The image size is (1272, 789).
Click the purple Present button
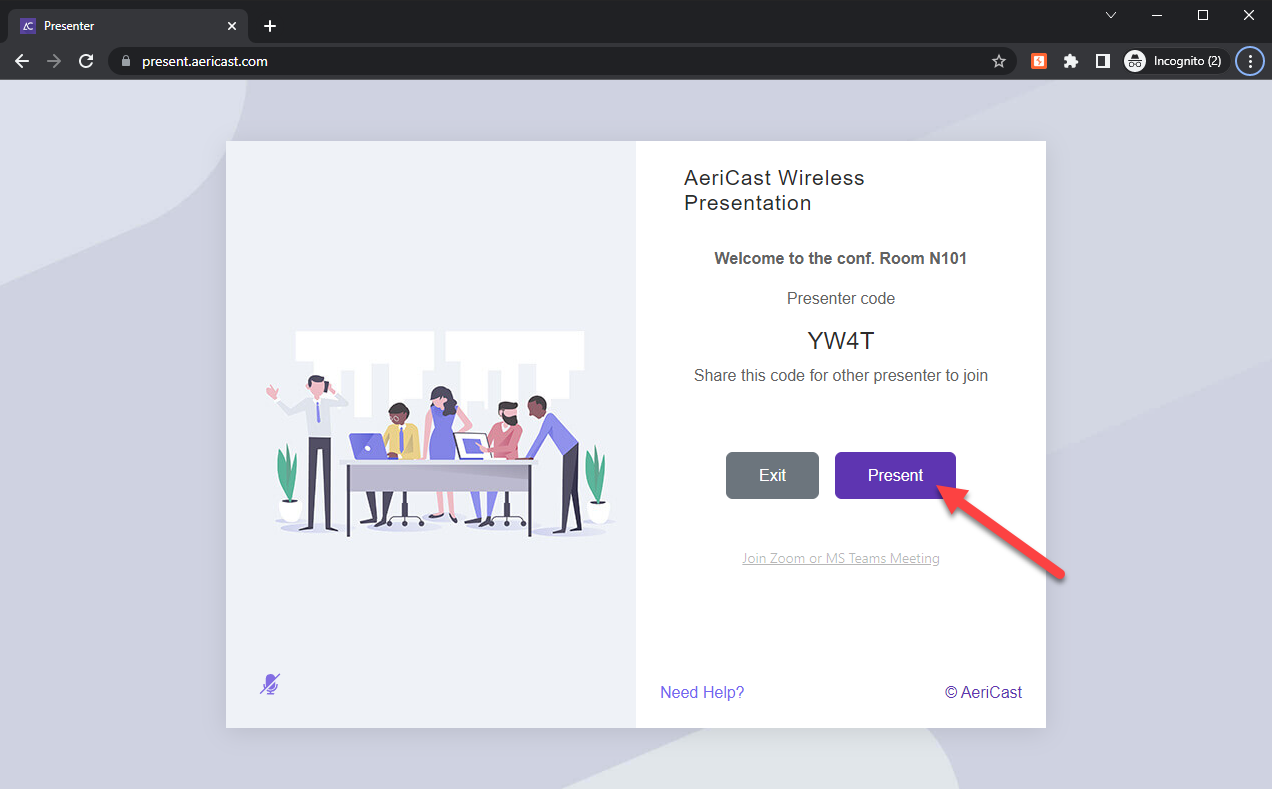(895, 475)
